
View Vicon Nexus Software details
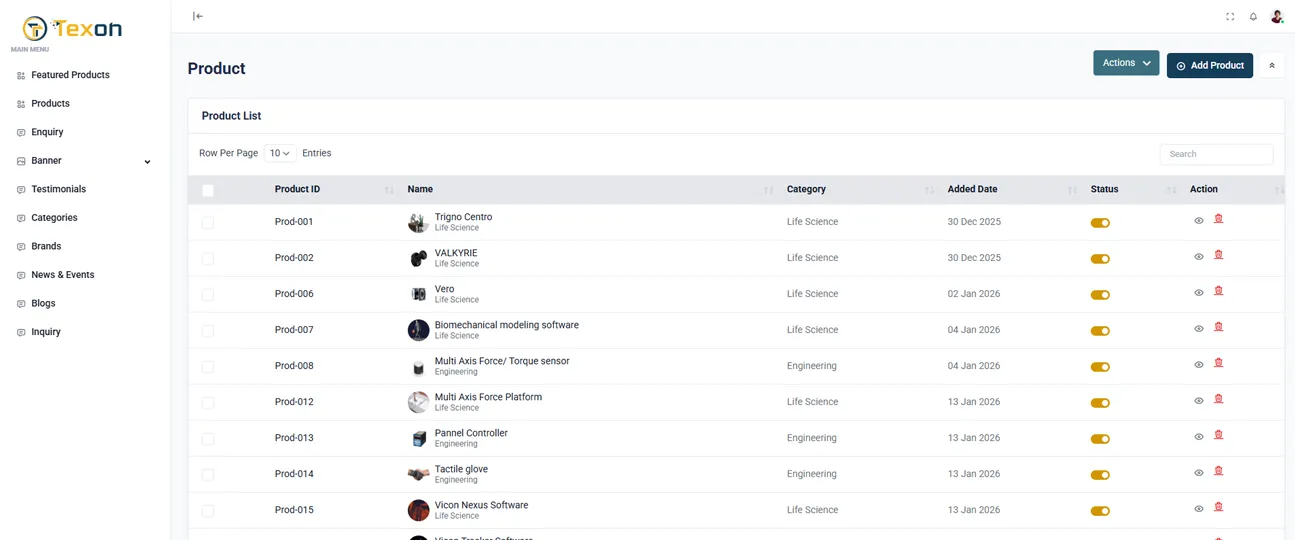click(x=1199, y=509)
